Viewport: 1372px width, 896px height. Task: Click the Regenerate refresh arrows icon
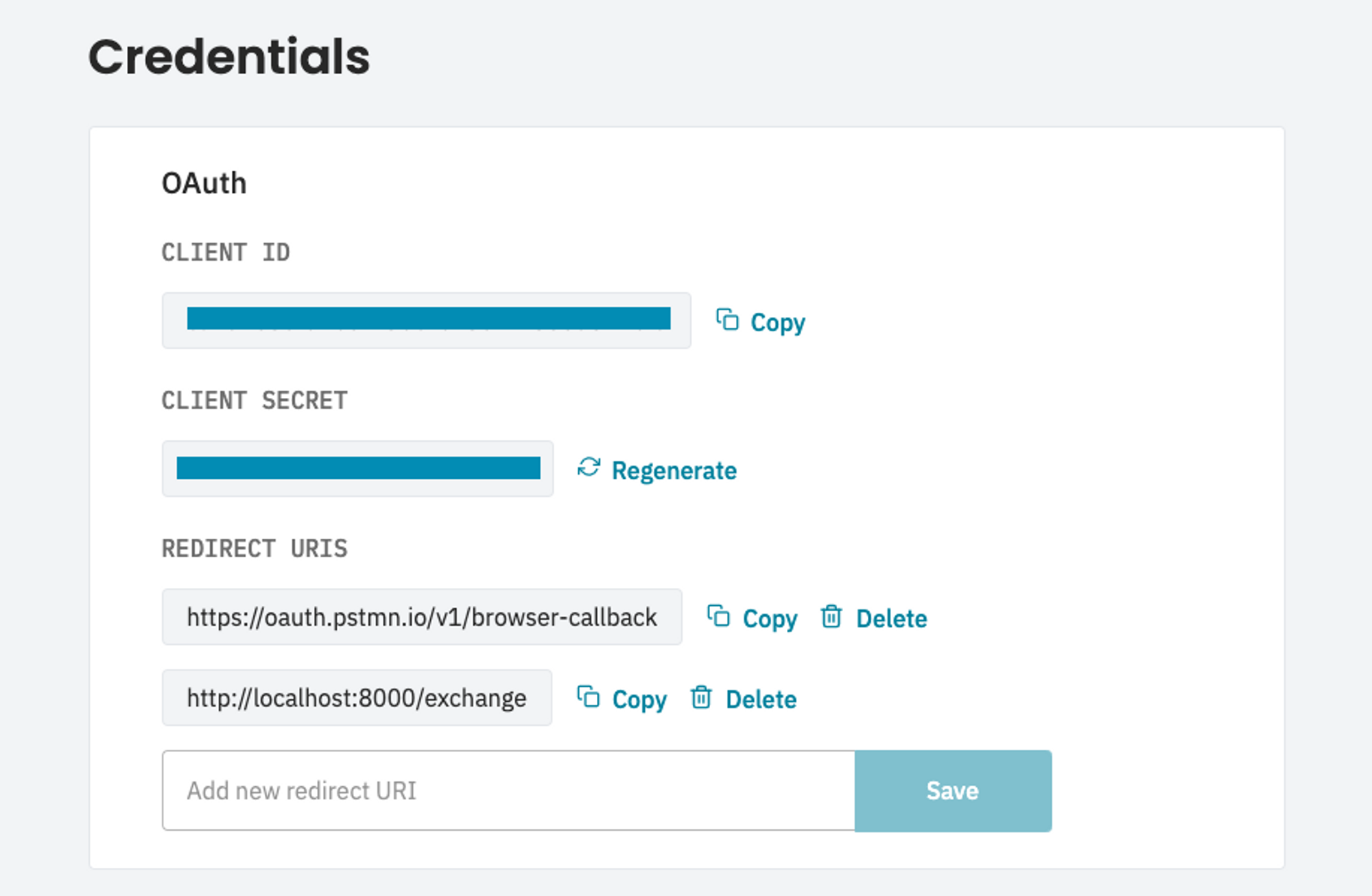(589, 468)
